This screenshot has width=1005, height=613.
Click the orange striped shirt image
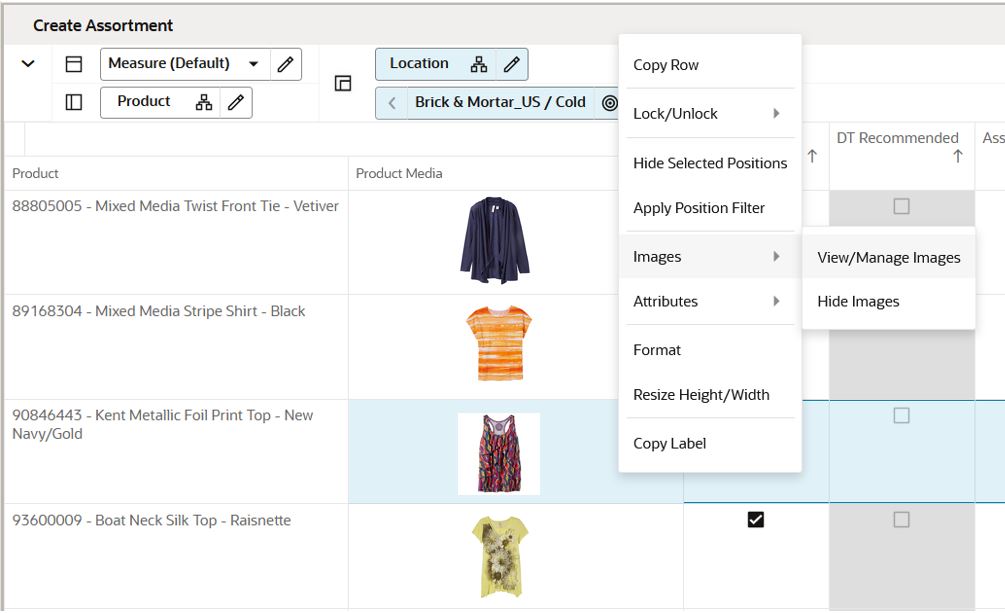(499, 344)
